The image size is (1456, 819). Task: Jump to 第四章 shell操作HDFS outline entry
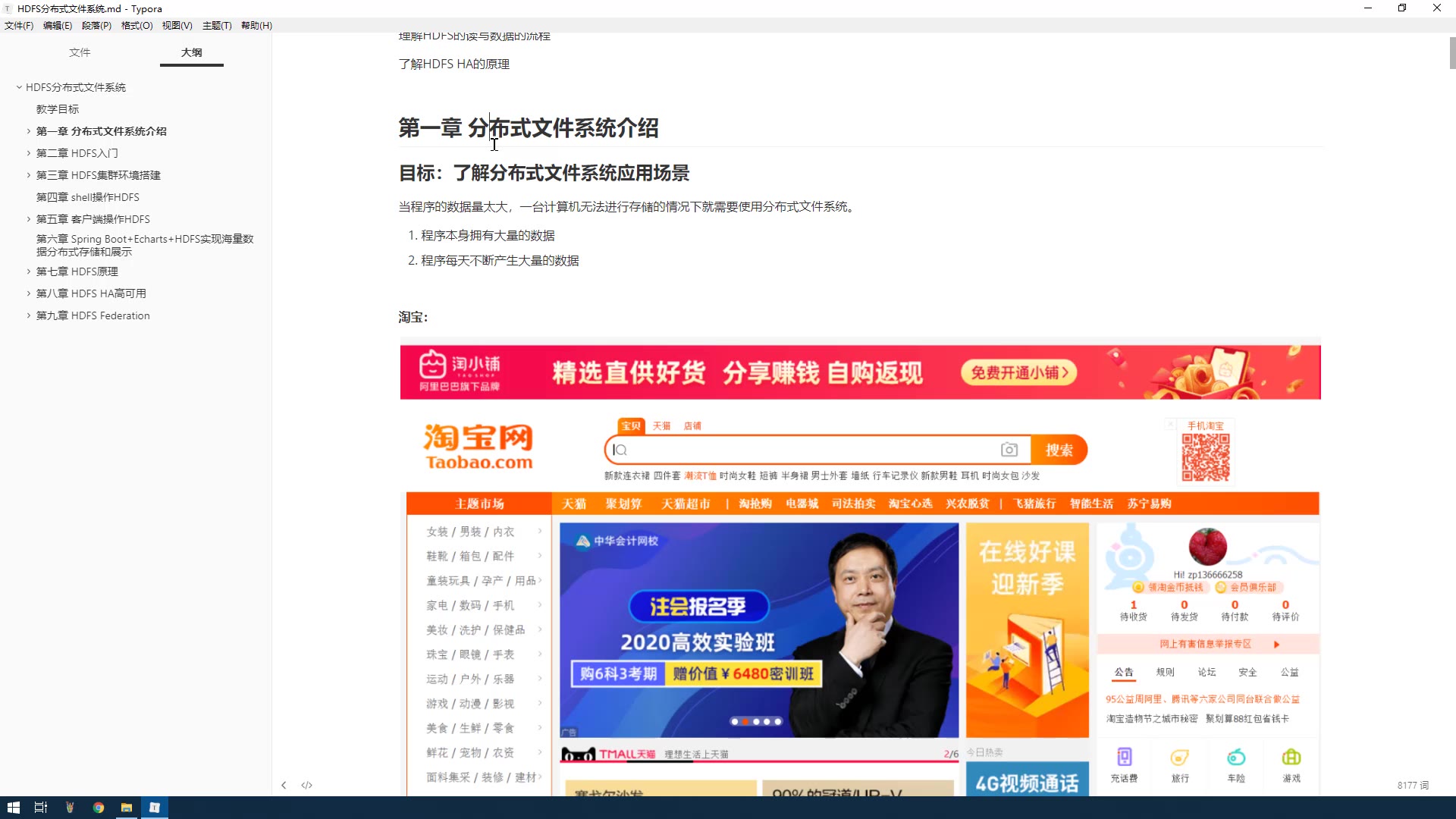pyautogui.click(x=88, y=197)
